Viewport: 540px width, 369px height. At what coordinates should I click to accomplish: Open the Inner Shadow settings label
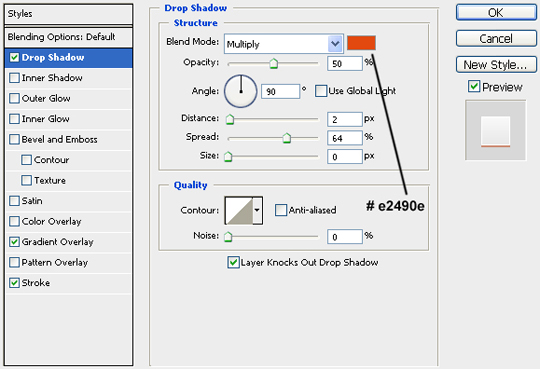[52, 78]
